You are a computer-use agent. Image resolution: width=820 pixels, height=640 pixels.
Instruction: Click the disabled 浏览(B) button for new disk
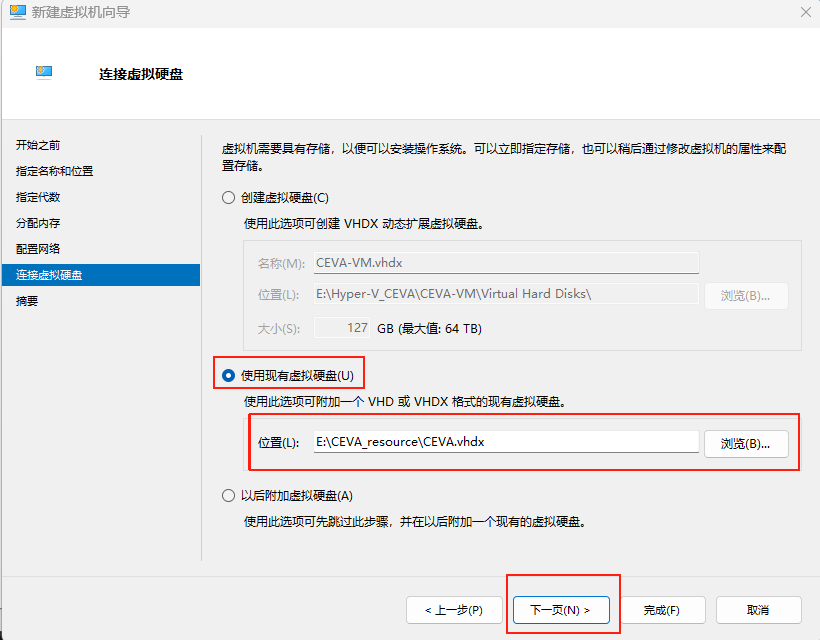[x=746, y=296]
